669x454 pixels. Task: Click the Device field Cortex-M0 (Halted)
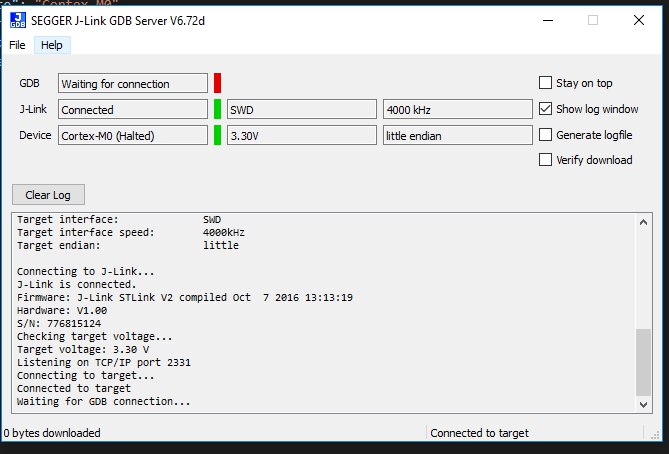pyautogui.click(x=133, y=135)
